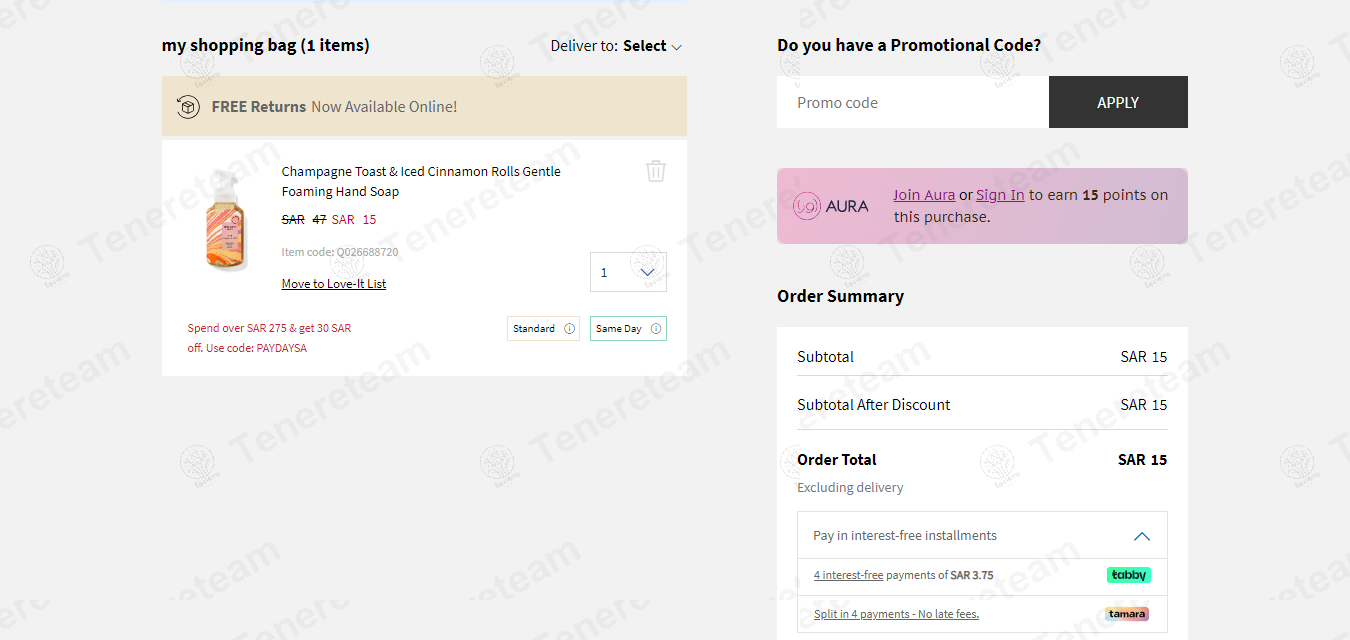Click the 4 interest-free payments link
The width and height of the screenshot is (1350, 640).
848,575
